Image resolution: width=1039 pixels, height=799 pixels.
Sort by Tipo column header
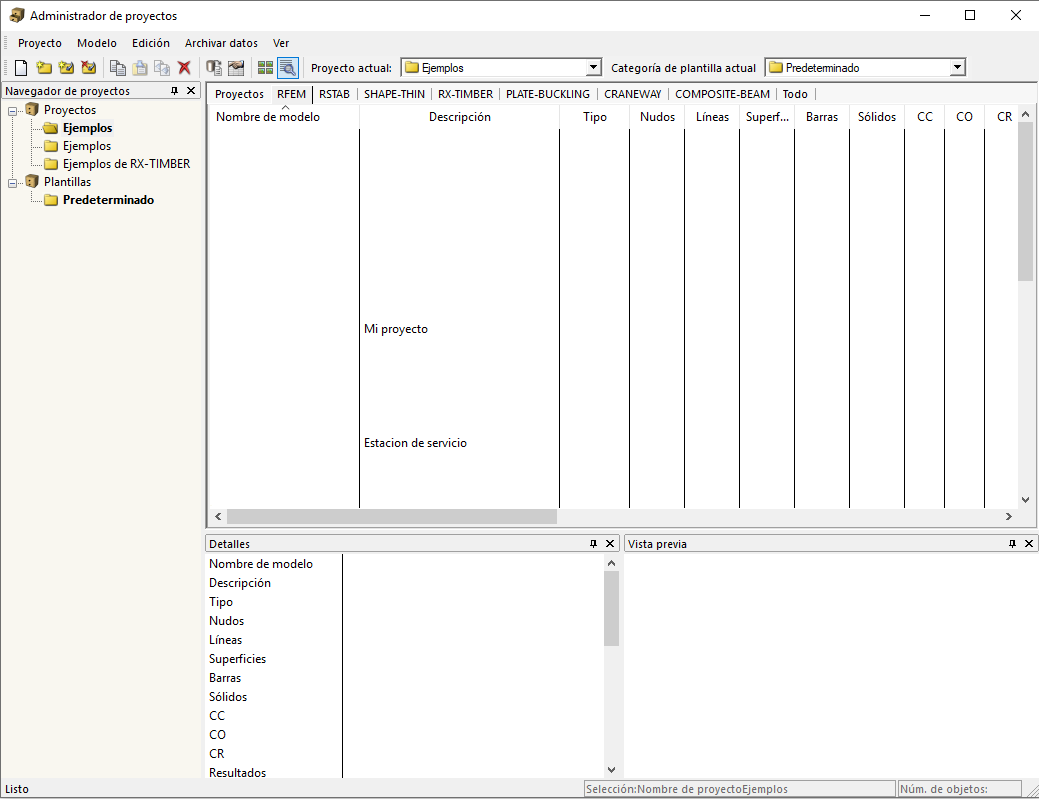point(595,117)
